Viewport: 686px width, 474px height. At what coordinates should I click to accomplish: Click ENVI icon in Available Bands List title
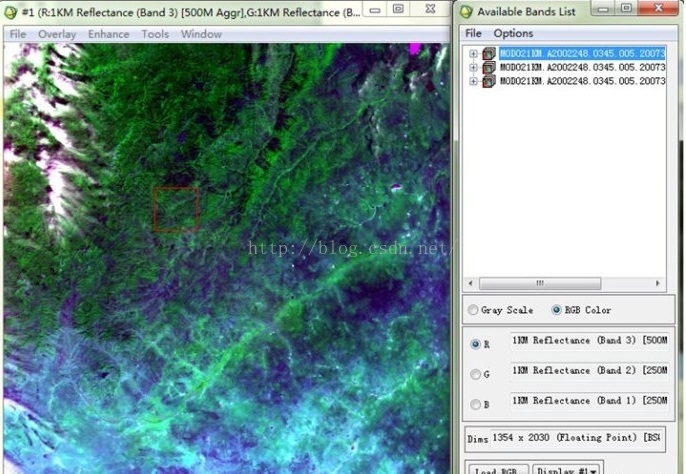[x=466, y=12]
